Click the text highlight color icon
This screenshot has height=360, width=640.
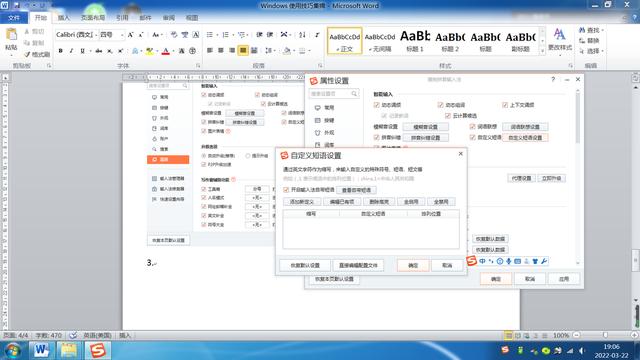(149, 51)
